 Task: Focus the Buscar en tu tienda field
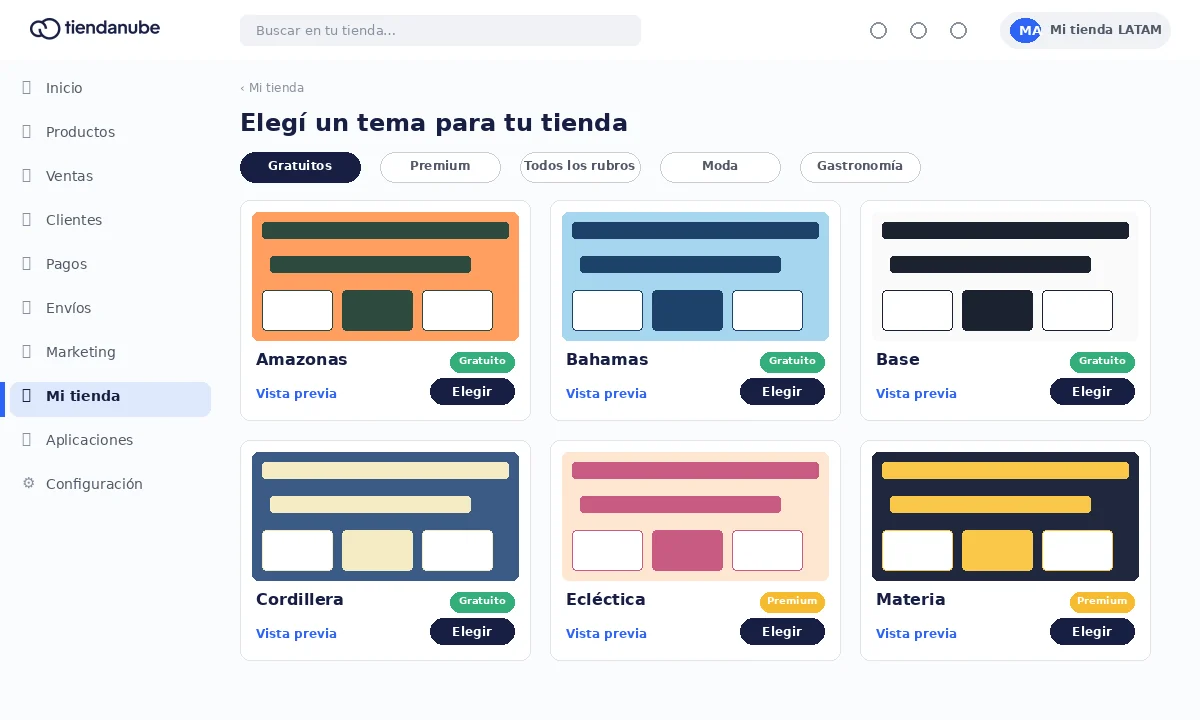pos(440,30)
